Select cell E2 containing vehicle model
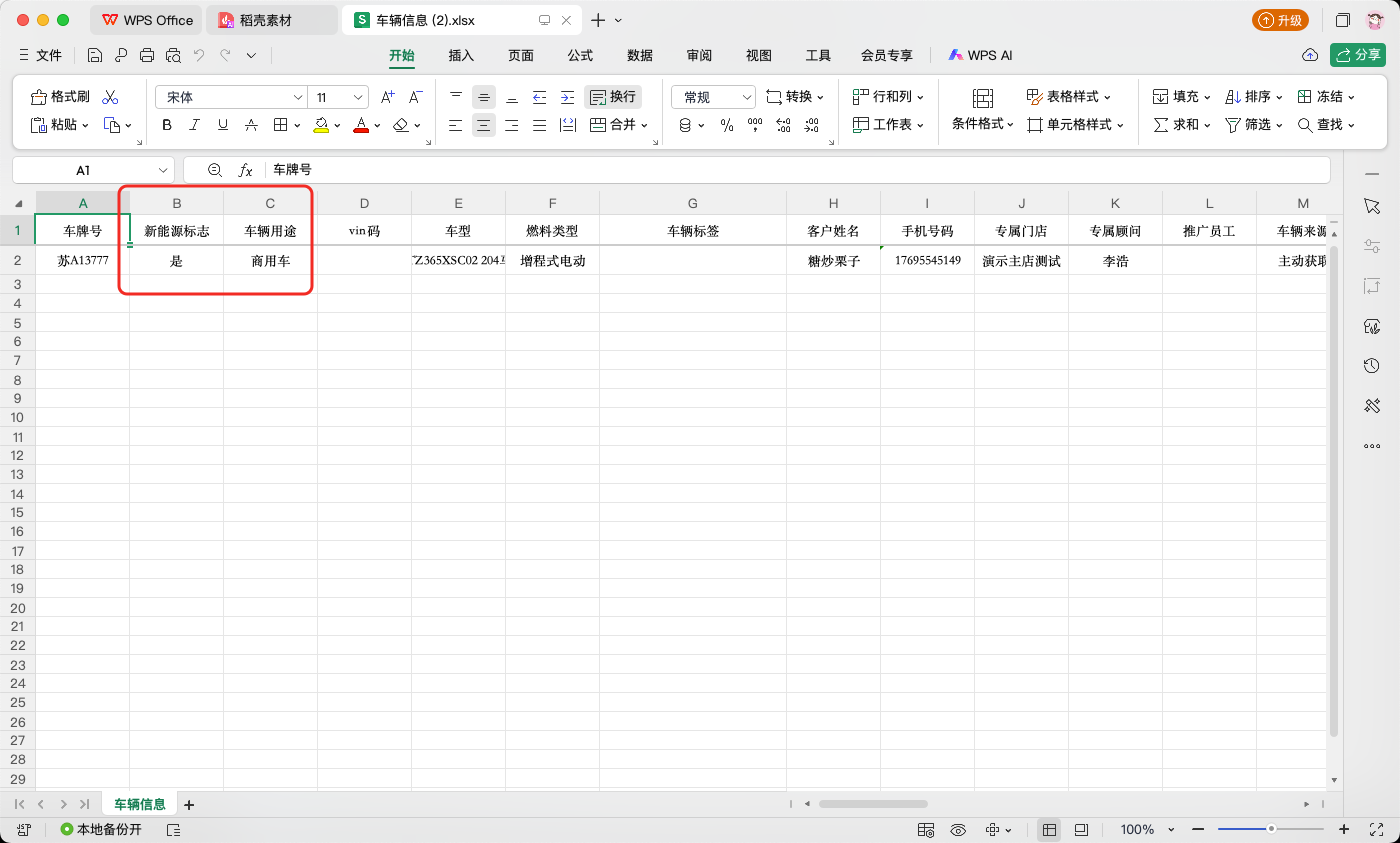The width and height of the screenshot is (1400, 843). coord(458,261)
